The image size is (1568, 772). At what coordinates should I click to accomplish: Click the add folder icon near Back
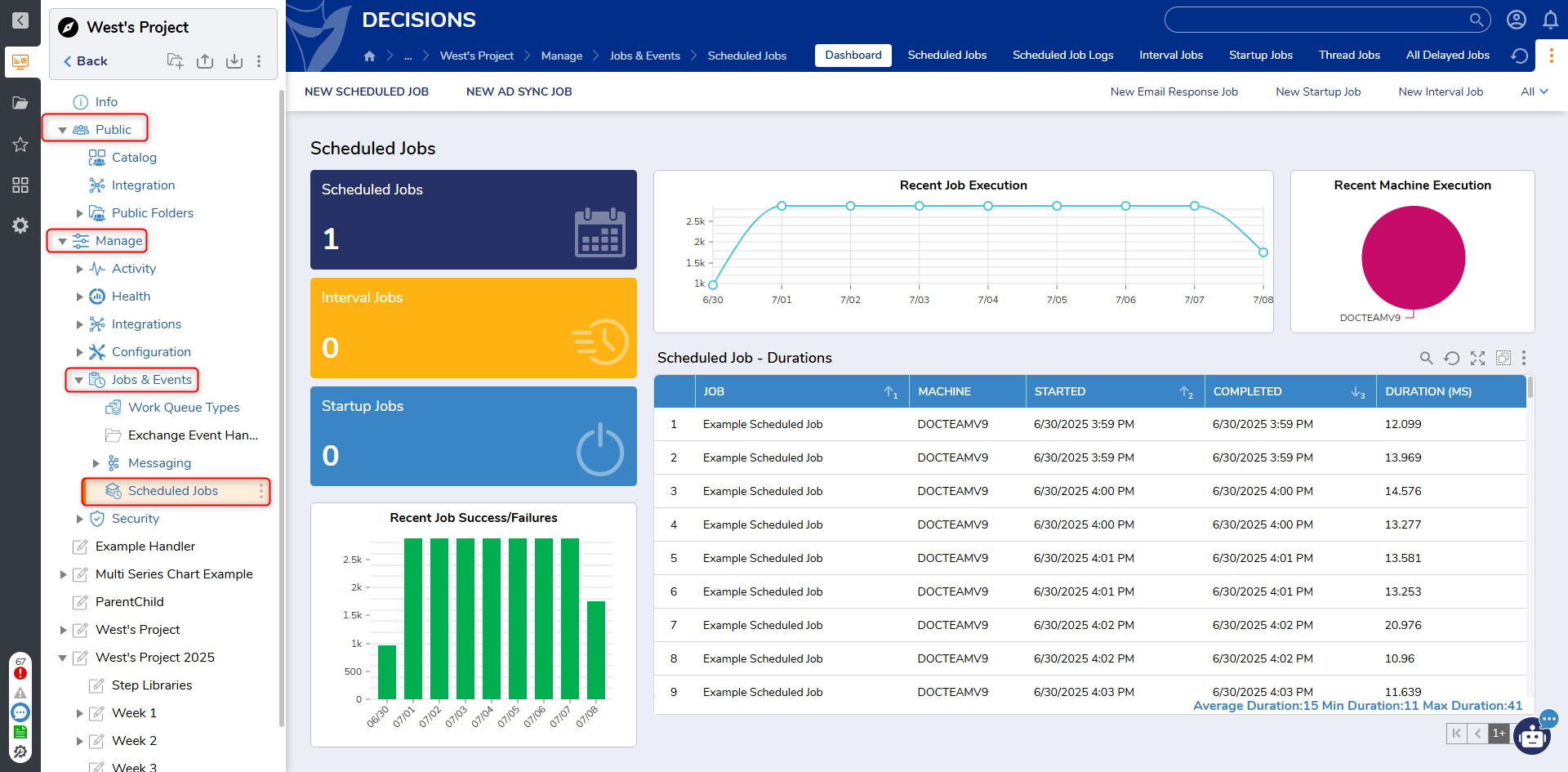click(175, 61)
